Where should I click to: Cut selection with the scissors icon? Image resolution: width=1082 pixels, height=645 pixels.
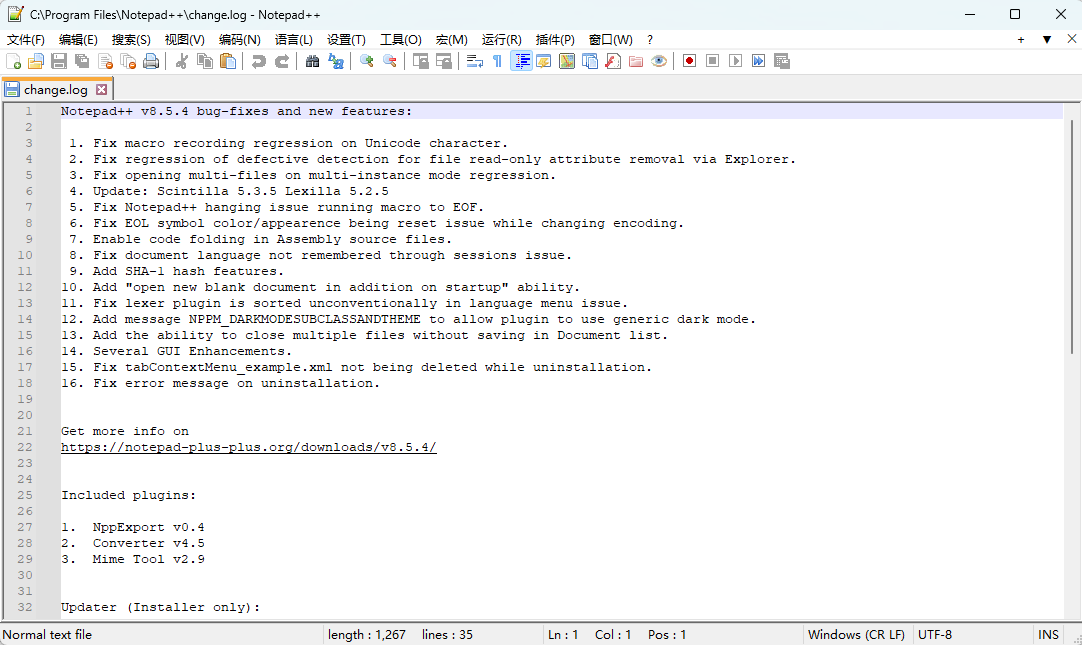click(x=181, y=61)
